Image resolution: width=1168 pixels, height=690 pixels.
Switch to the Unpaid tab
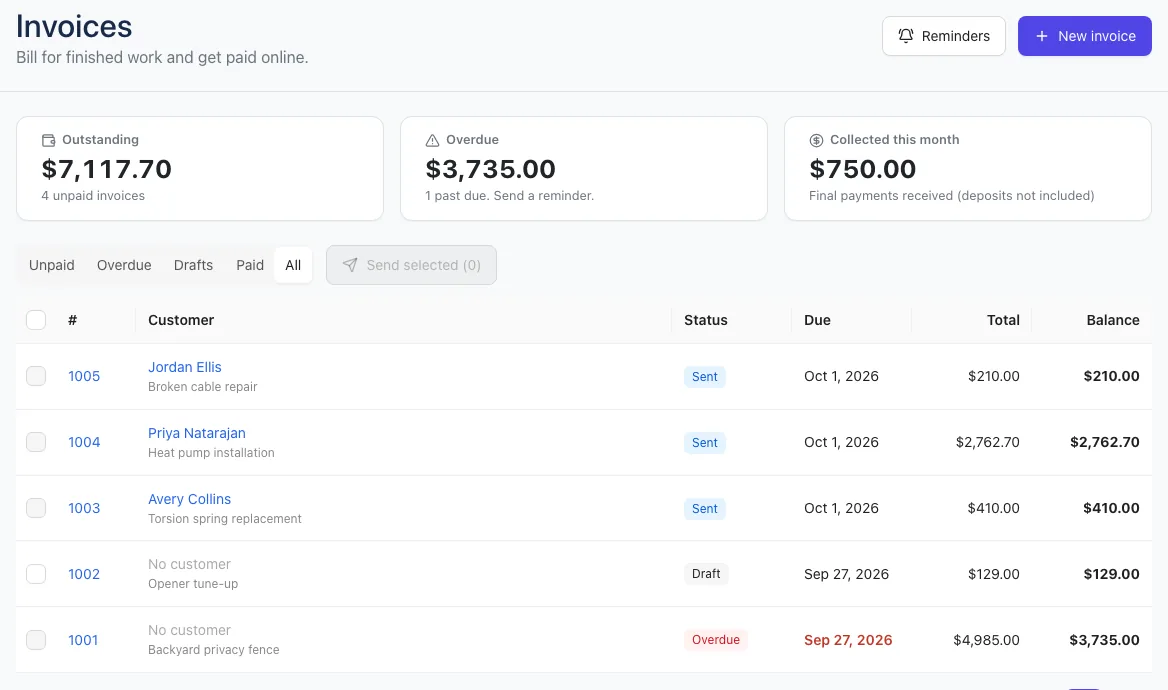coord(51,265)
